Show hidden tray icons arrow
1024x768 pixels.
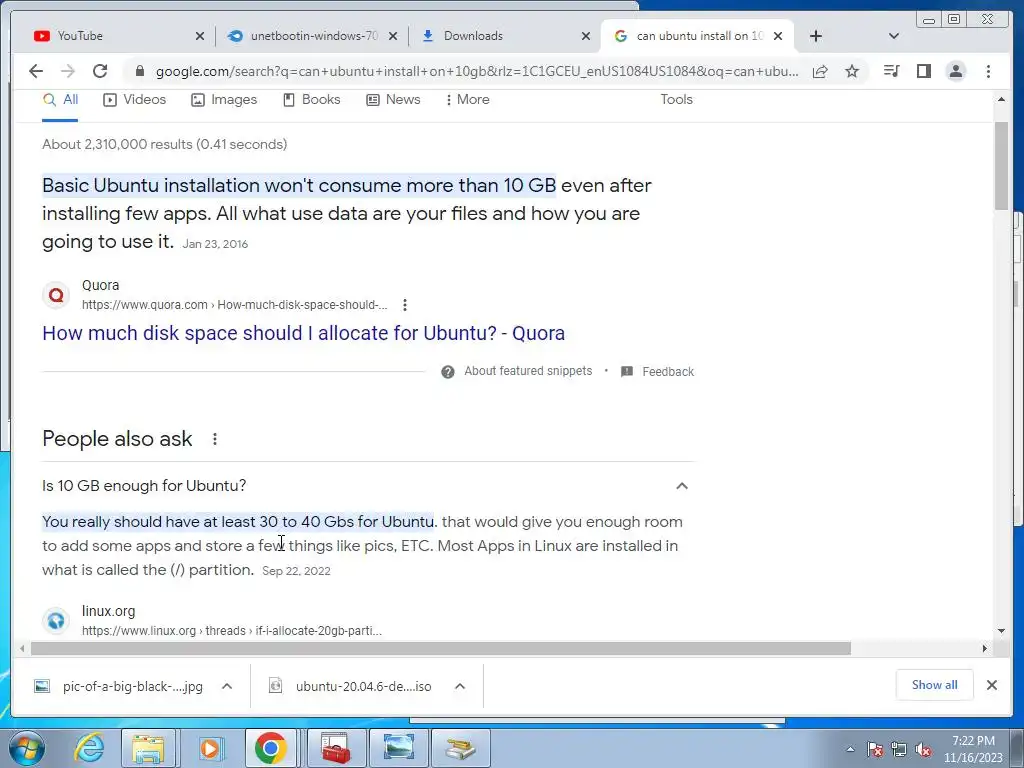pyautogui.click(x=850, y=749)
